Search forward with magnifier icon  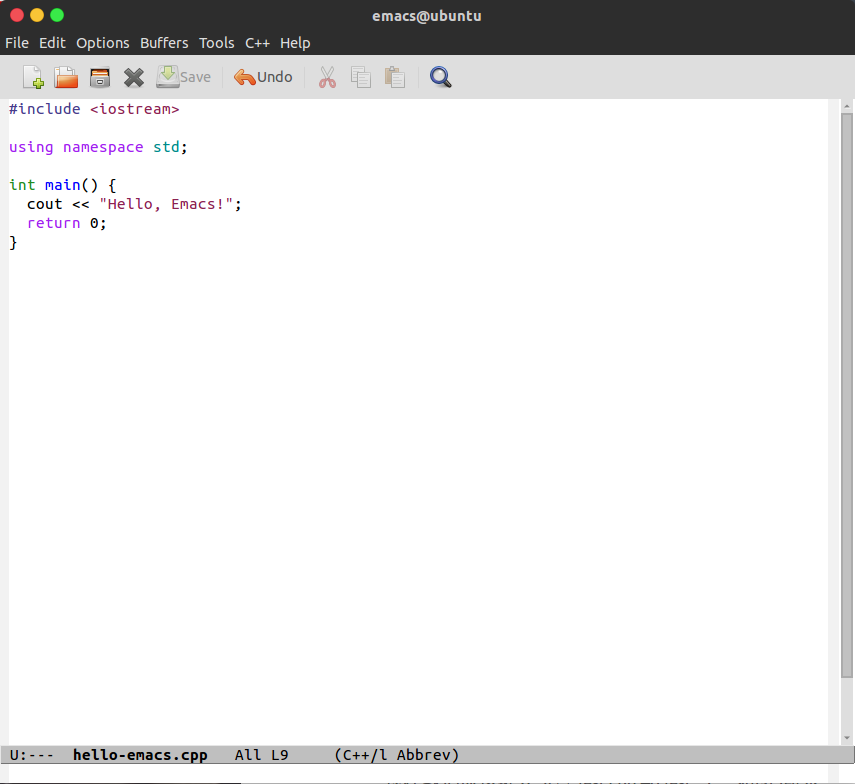click(441, 77)
